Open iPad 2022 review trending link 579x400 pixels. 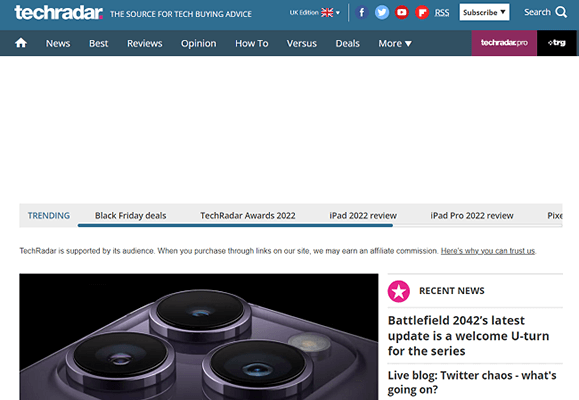point(363,215)
